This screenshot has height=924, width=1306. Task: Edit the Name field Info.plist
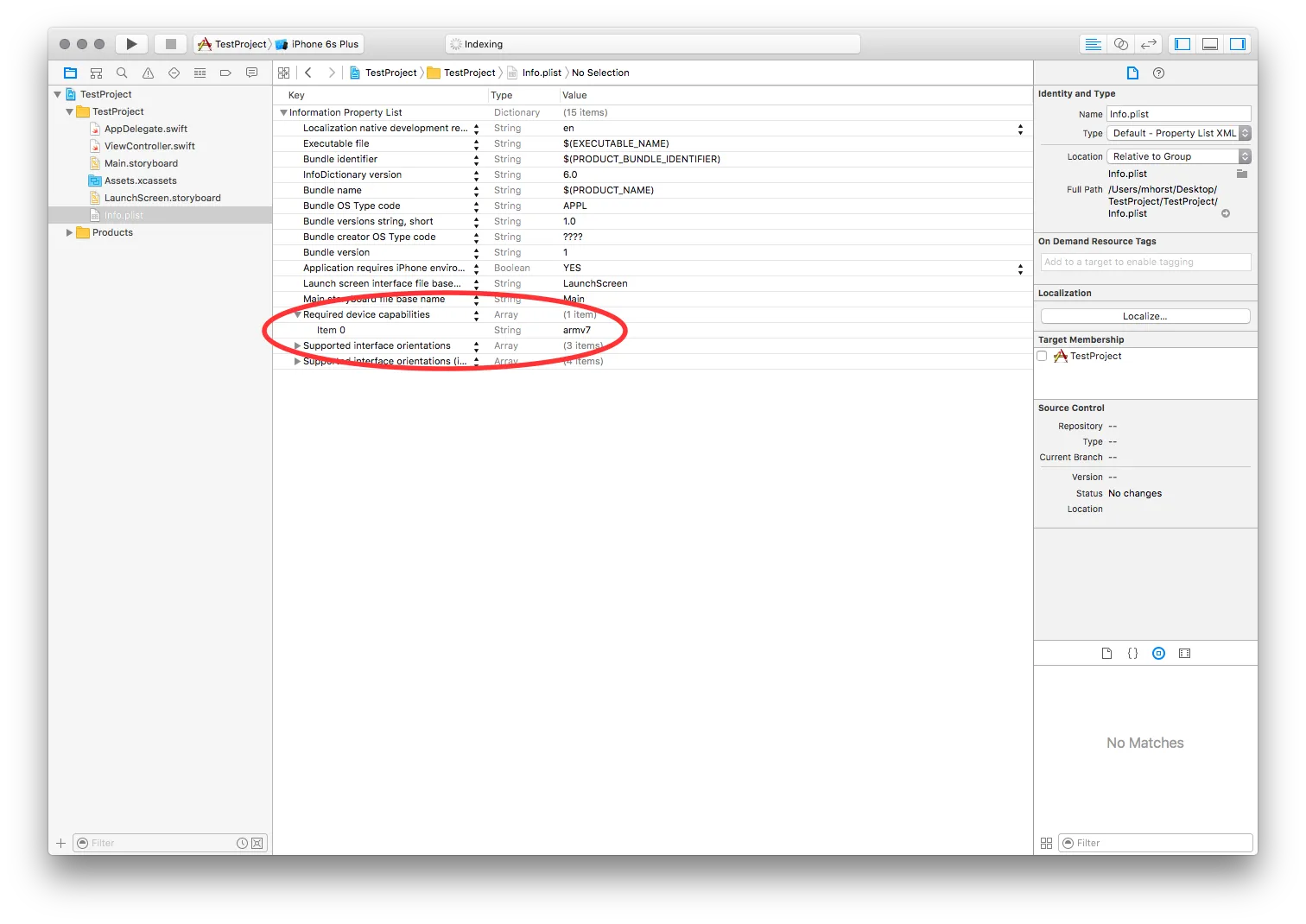[1179, 114]
